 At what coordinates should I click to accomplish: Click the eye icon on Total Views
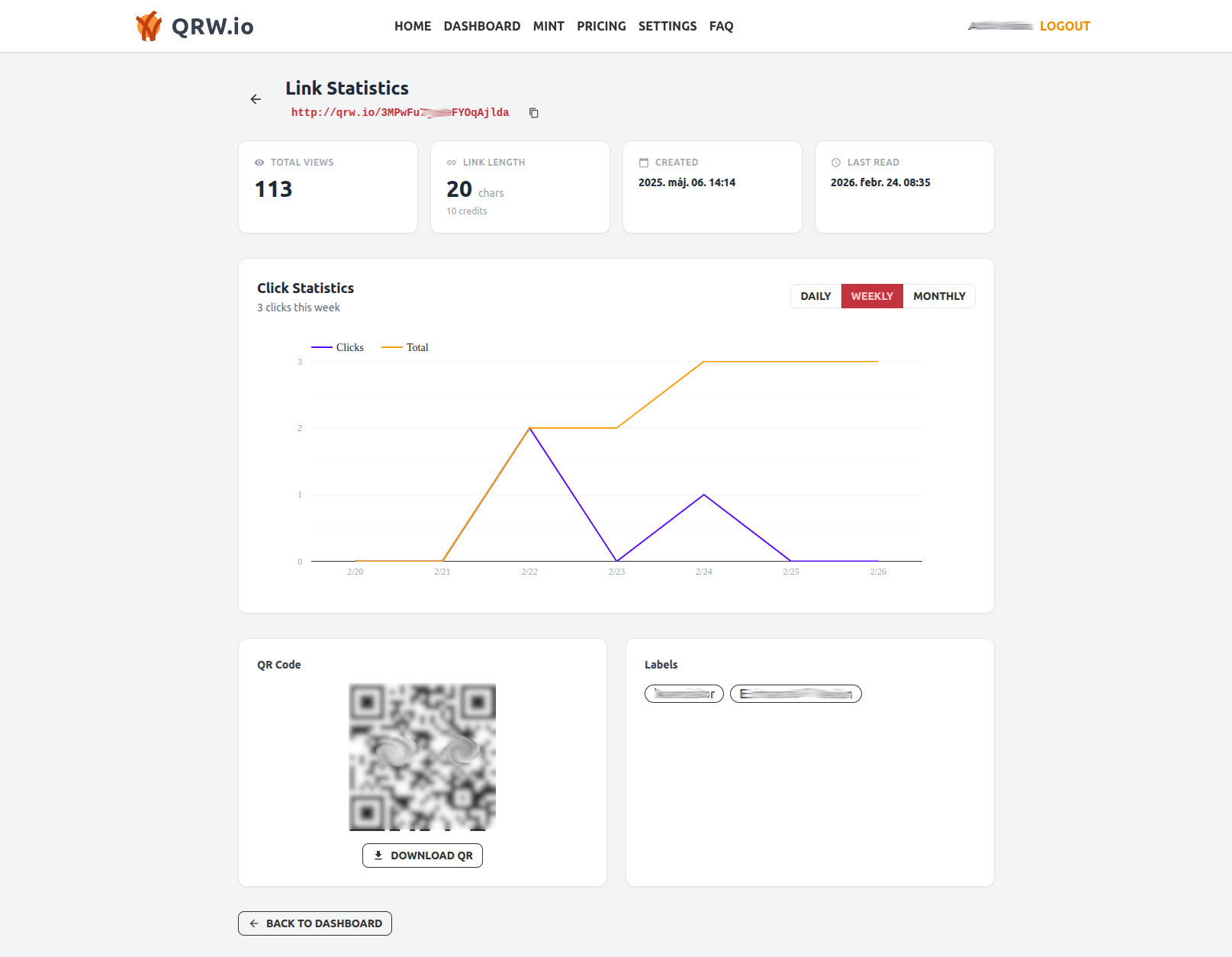point(259,163)
